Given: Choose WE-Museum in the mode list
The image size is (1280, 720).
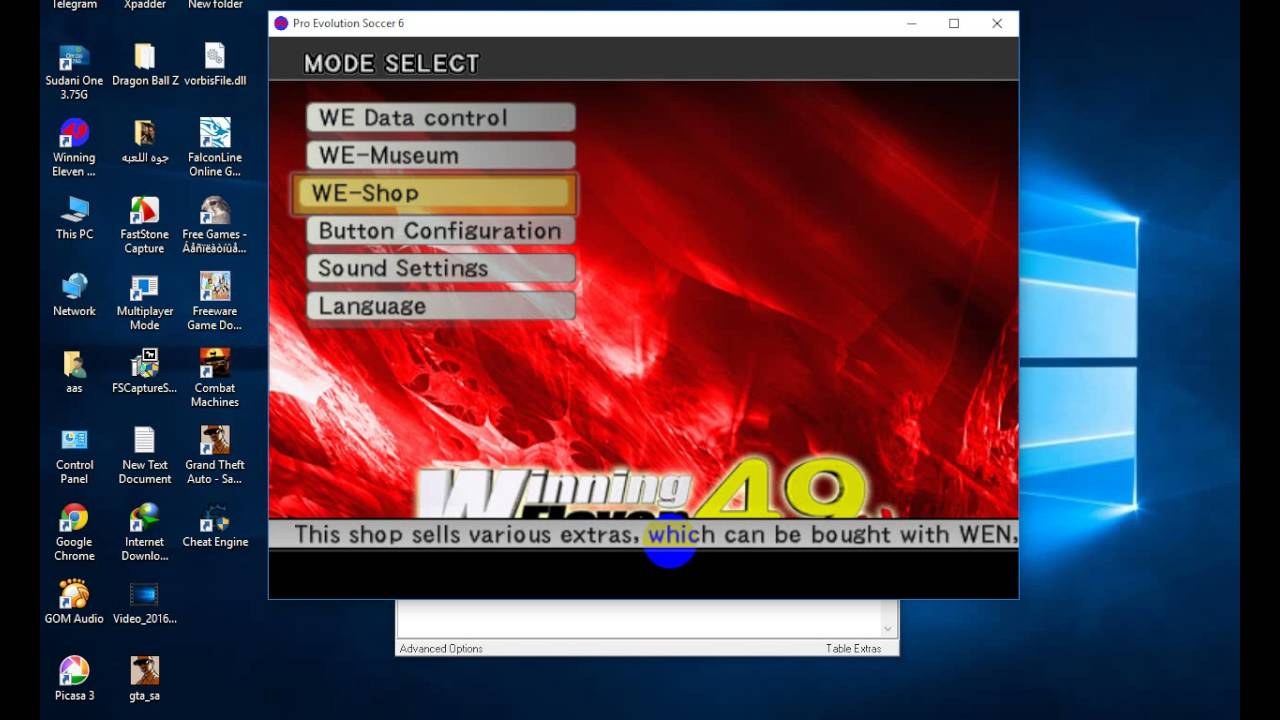Looking at the screenshot, I should coord(441,155).
